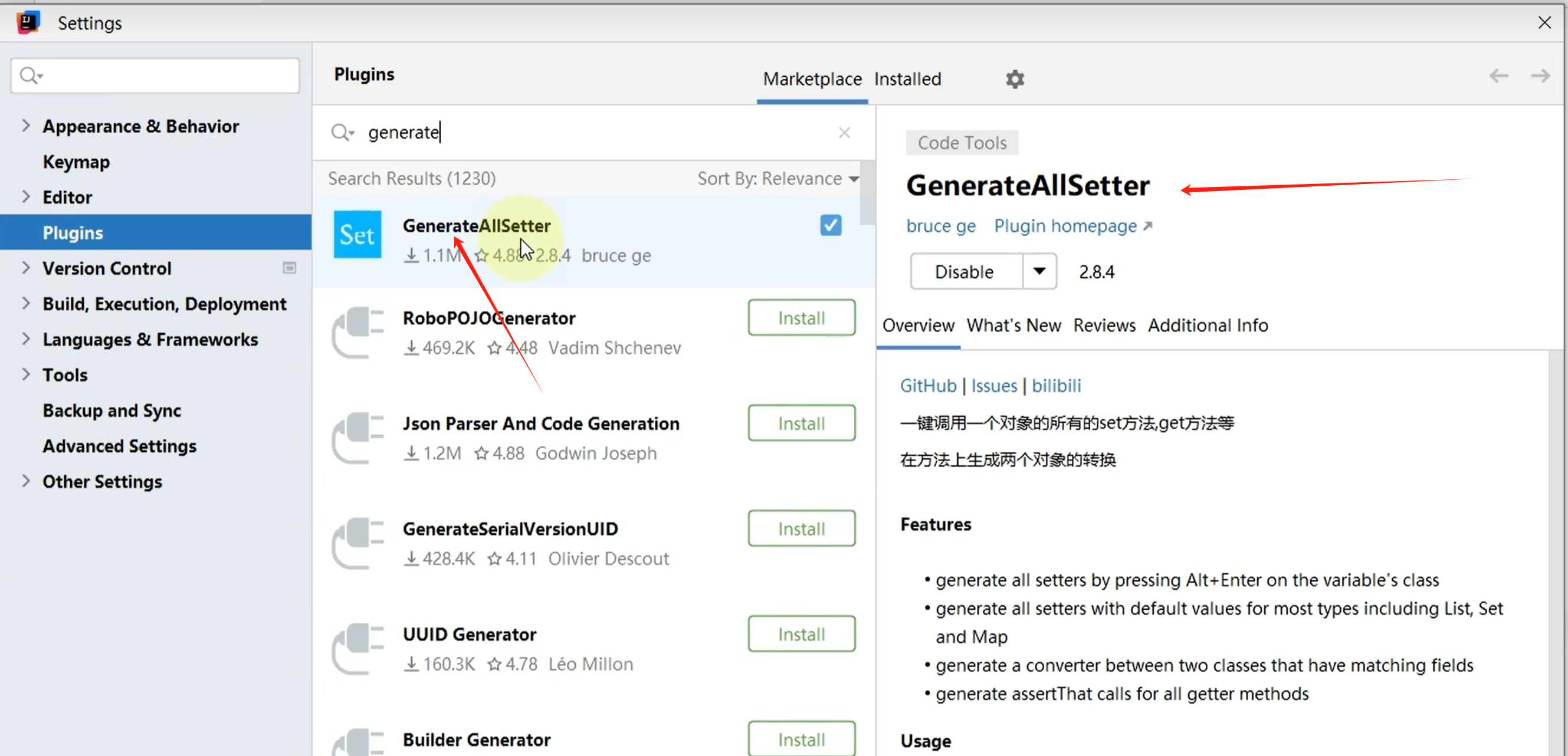Clear the plugin search text
Viewport: 1568px width, 756px height.
pos(844,133)
